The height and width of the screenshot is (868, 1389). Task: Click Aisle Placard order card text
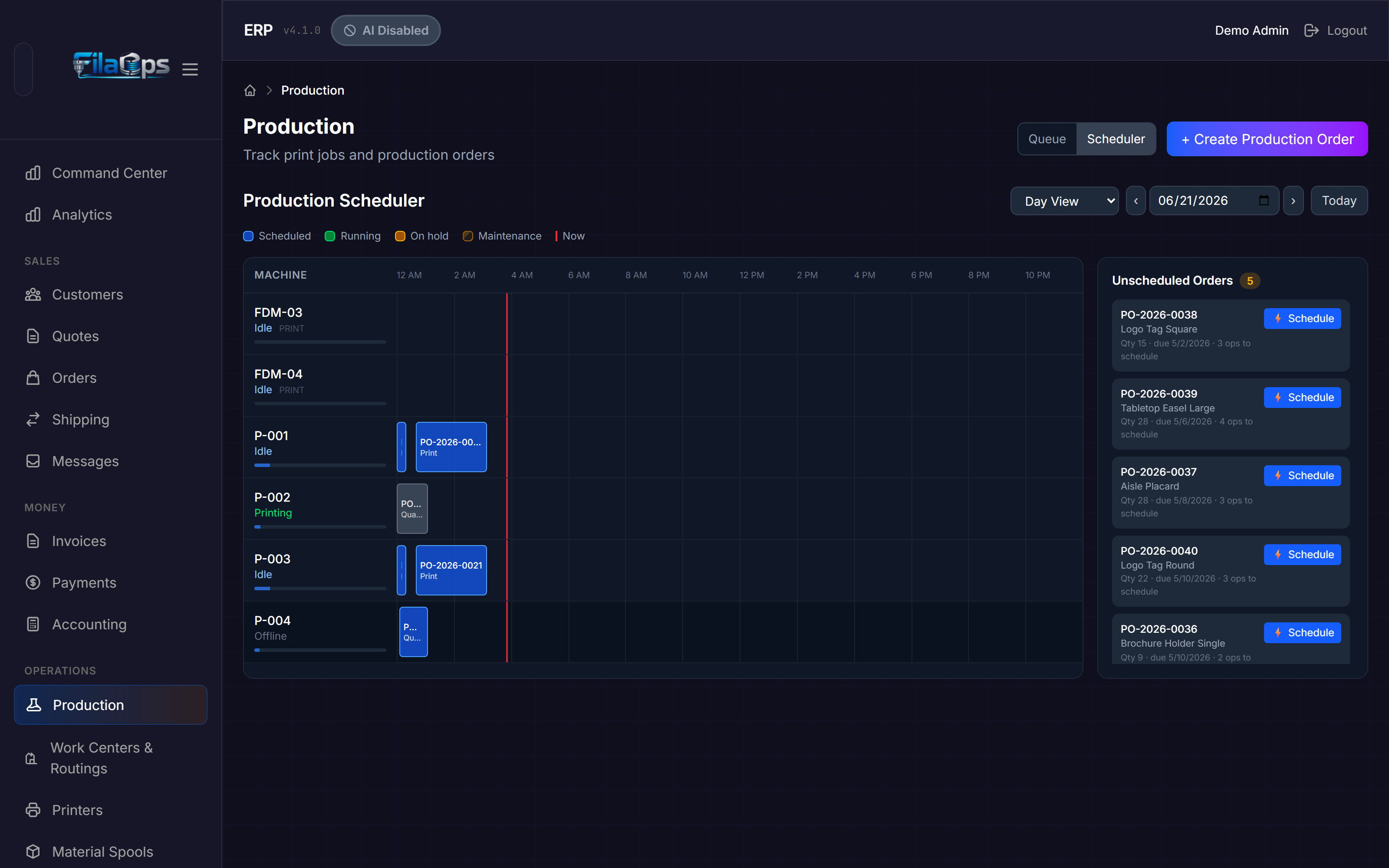[1150, 486]
